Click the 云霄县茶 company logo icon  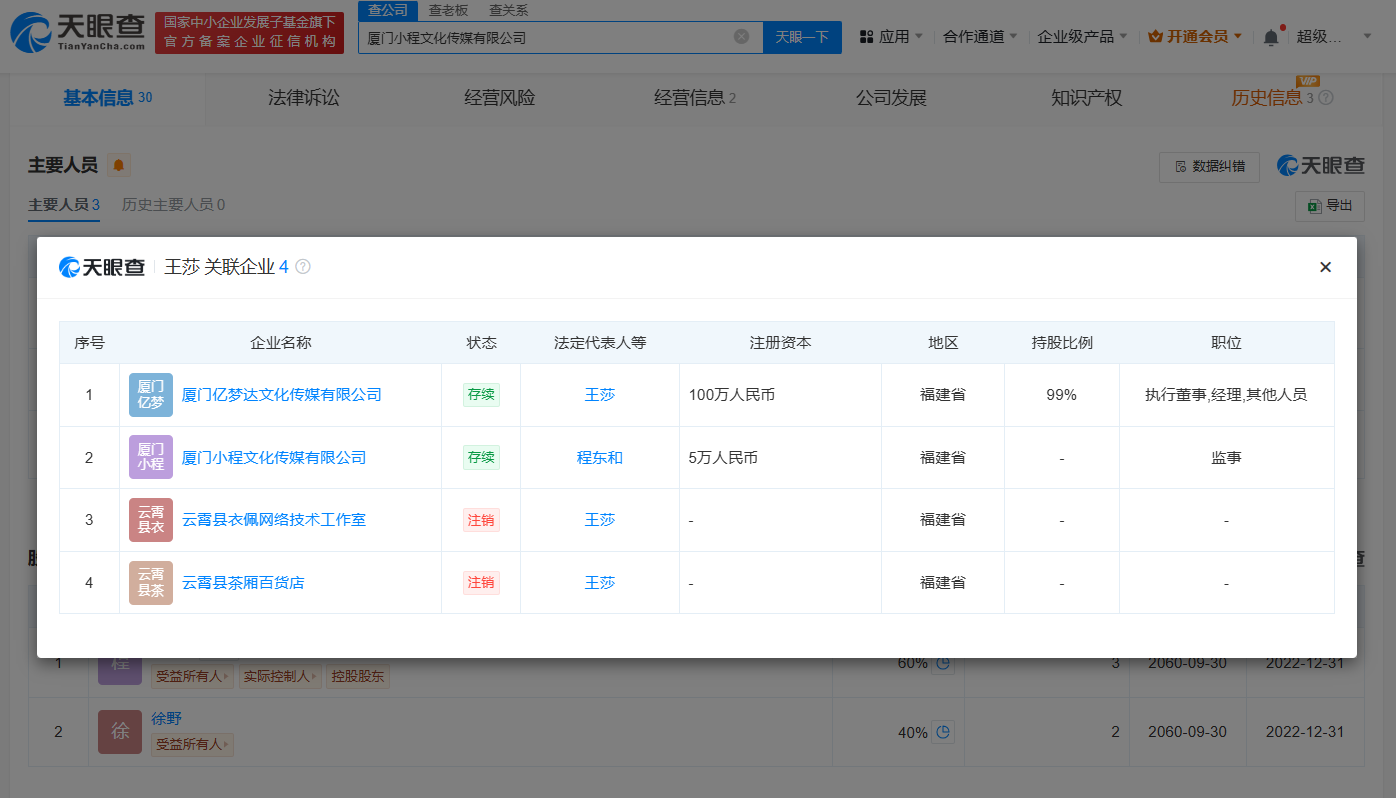click(150, 582)
